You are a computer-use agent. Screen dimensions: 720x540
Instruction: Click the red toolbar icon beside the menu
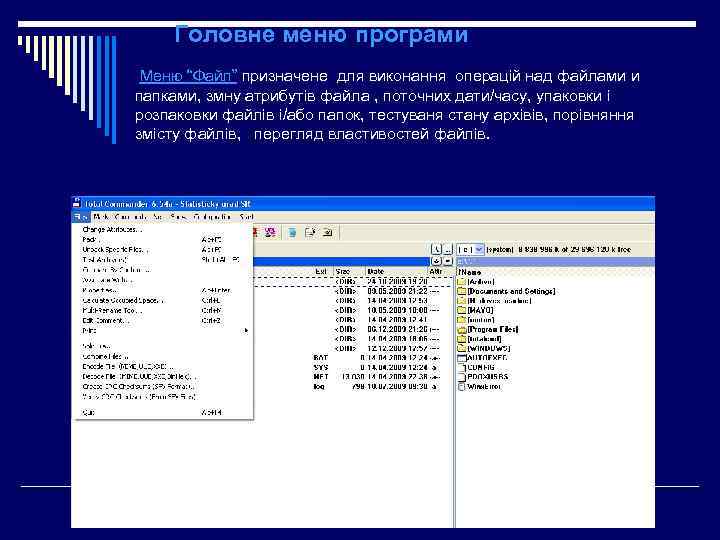[x=257, y=232]
